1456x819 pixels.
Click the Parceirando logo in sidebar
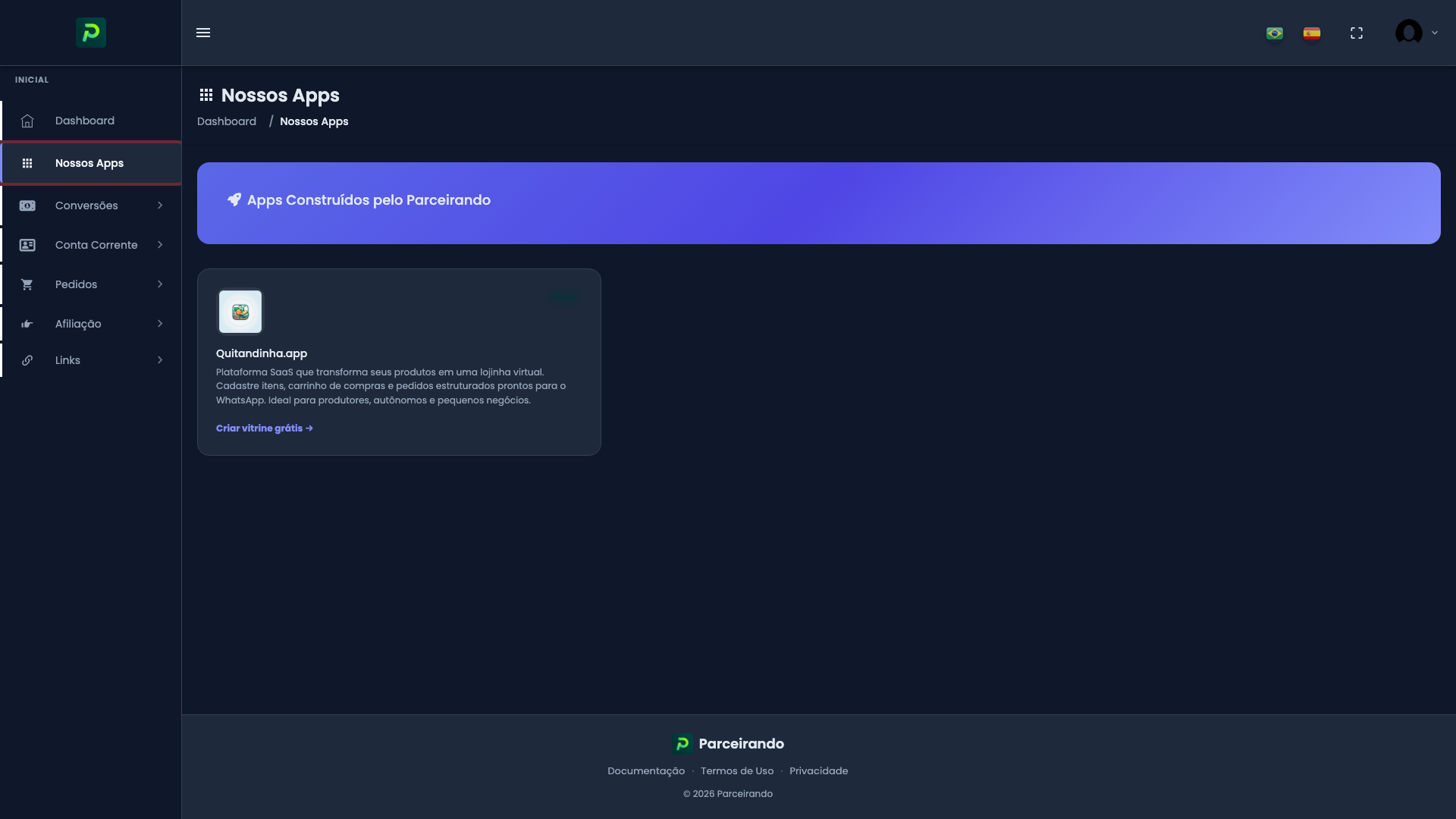[90, 33]
